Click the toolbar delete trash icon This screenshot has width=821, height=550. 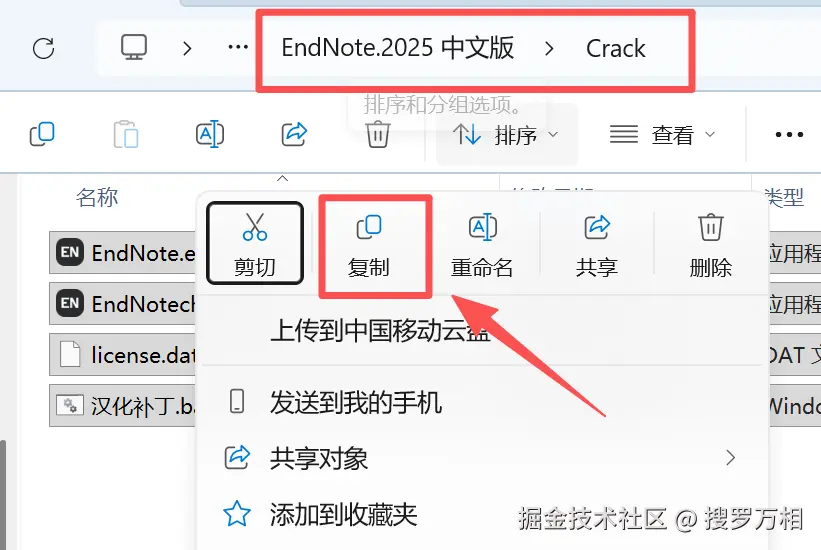pyautogui.click(x=378, y=135)
